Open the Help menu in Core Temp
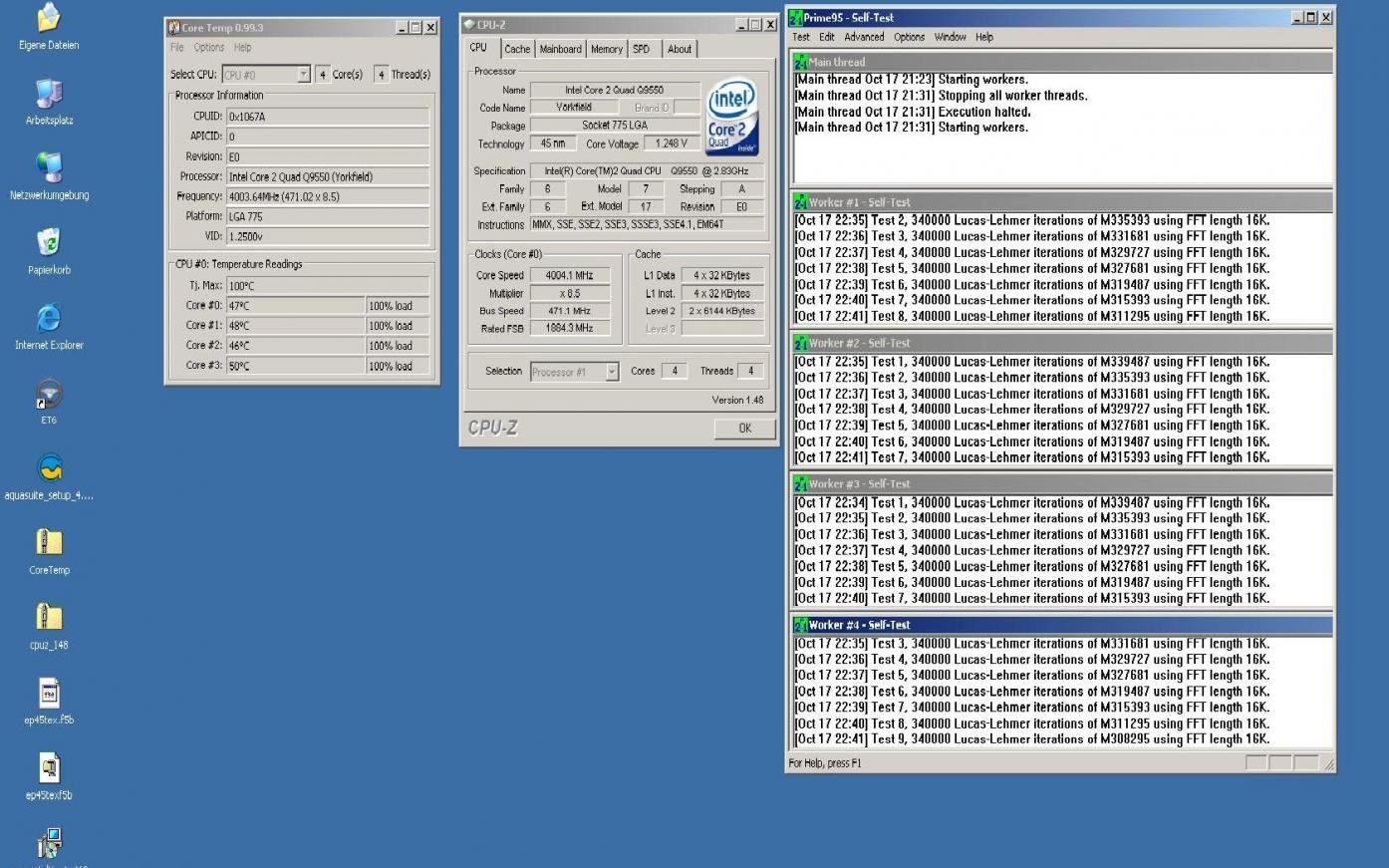This screenshot has height=868, width=1389. click(242, 48)
